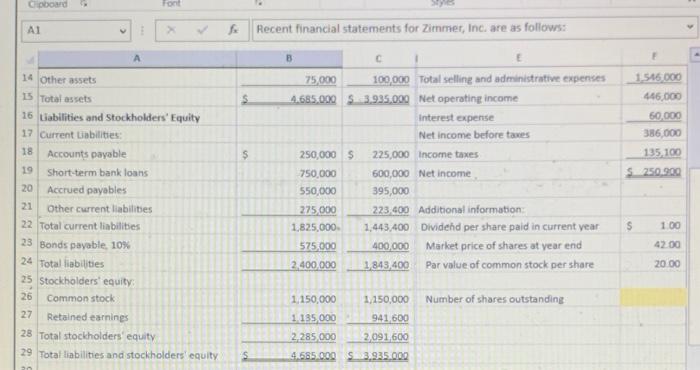Screen dimensions: 700x370
Task: Click the insert function fx icon
Action: [233, 30]
